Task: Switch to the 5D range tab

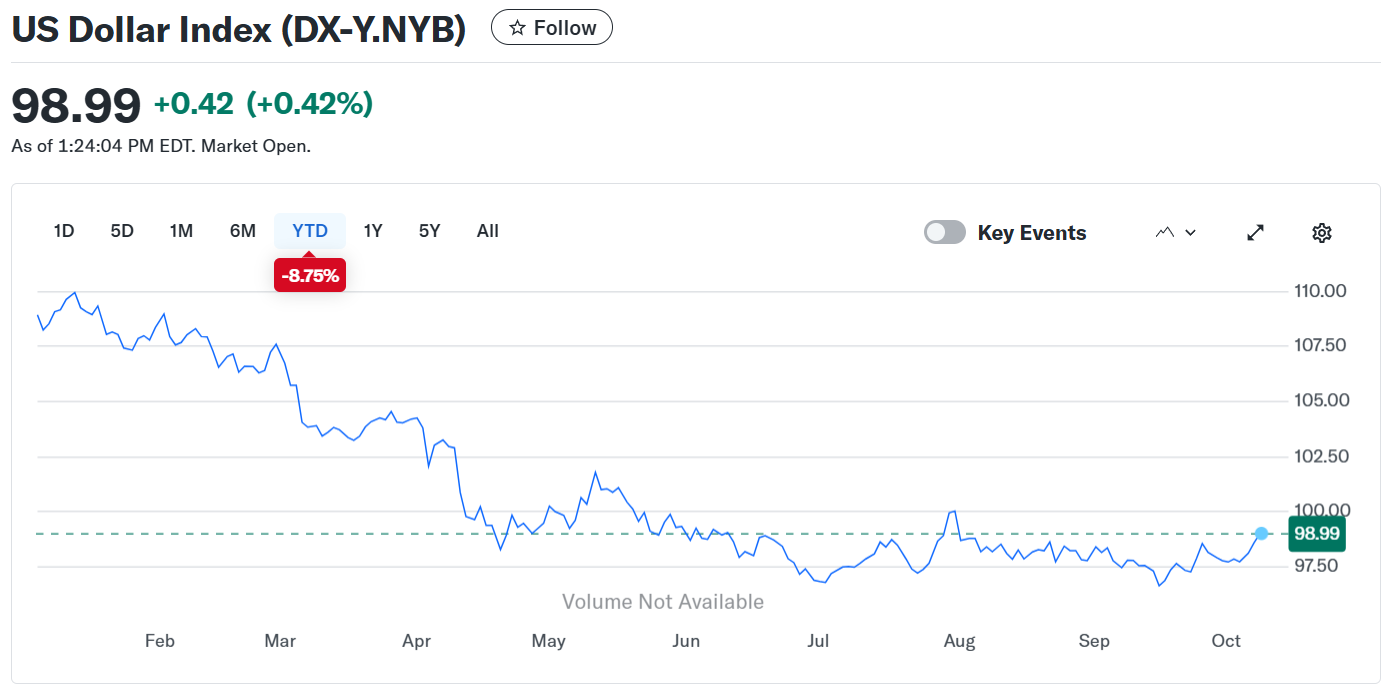Action: pyautogui.click(x=122, y=231)
